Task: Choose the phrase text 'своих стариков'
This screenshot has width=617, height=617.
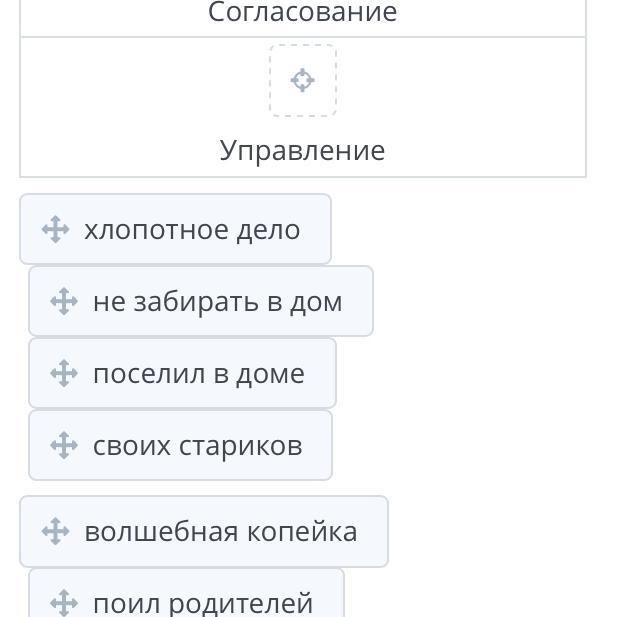Action: click(197, 446)
